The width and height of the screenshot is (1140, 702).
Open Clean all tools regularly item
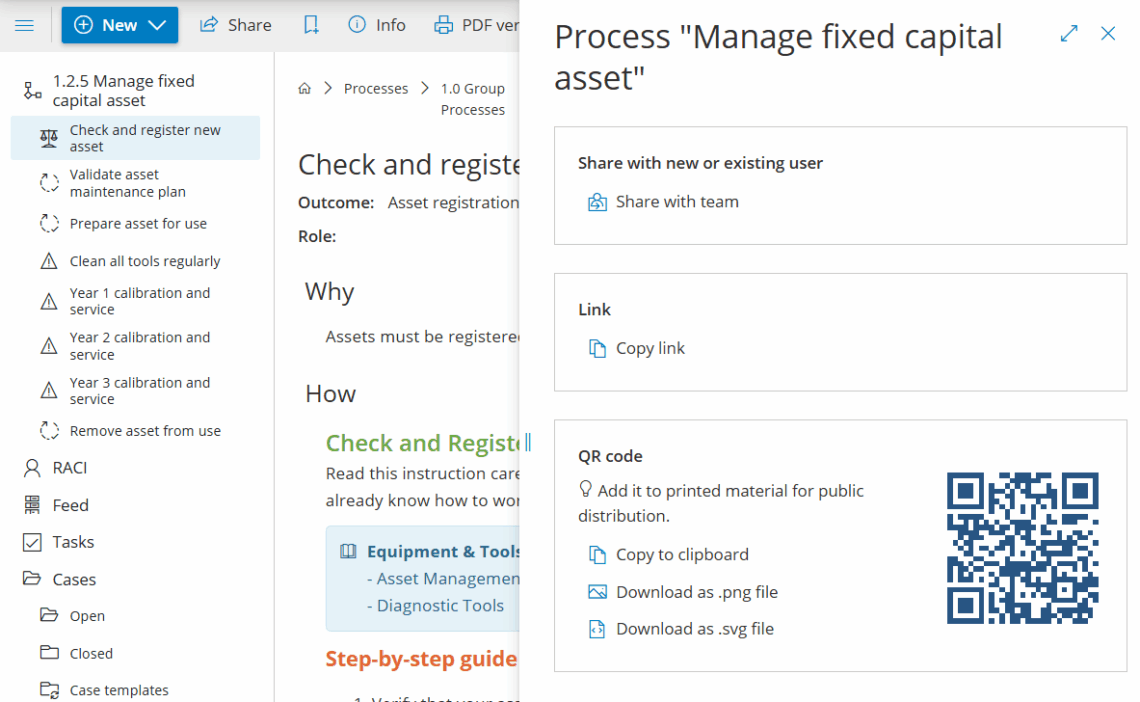[x=144, y=261]
